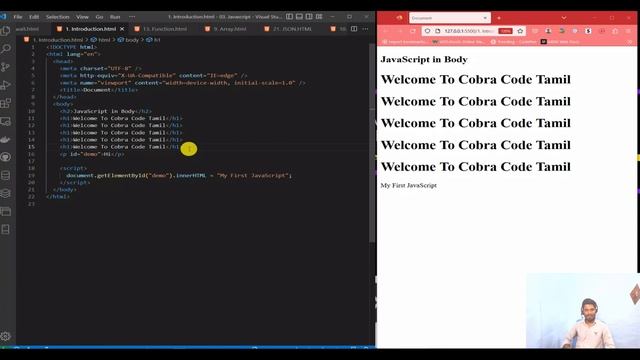This screenshot has height=360, width=640.
Task: Click the title Document line in the editor
Action: tap(99, 90)
